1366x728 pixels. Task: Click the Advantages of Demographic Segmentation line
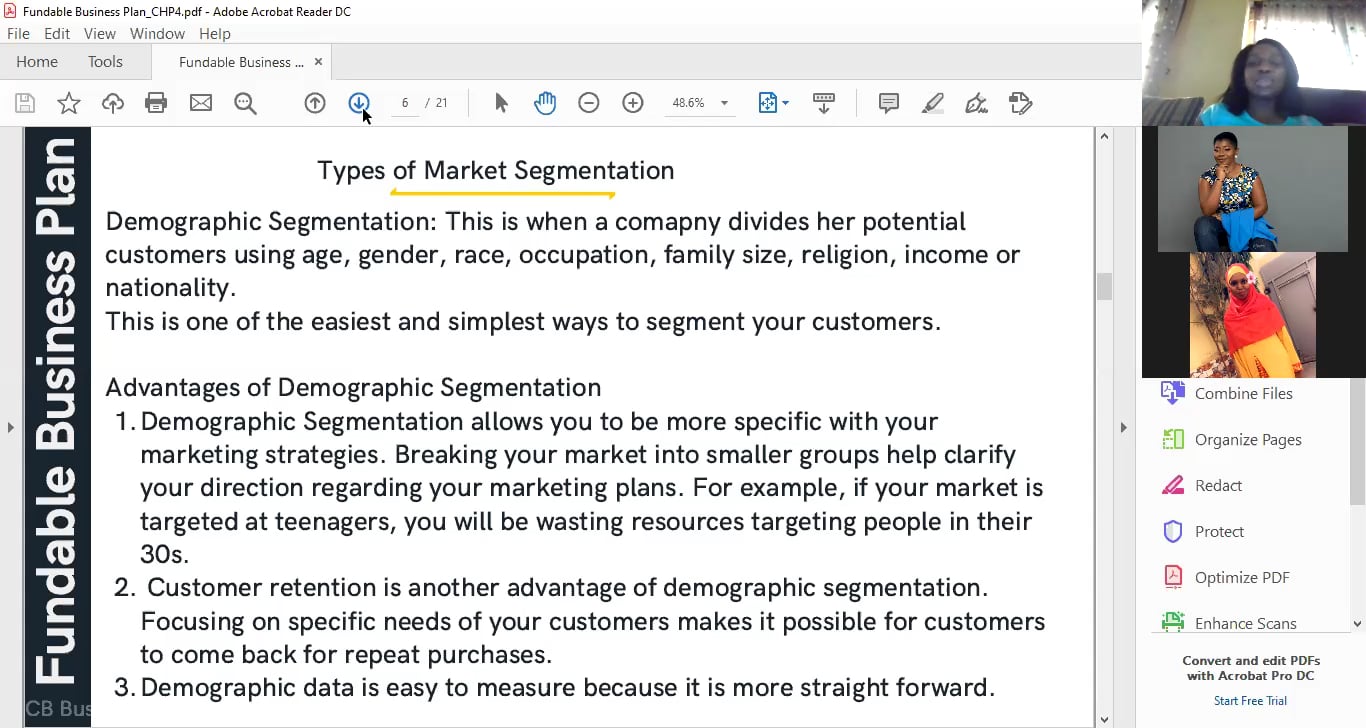pos(353,387)
